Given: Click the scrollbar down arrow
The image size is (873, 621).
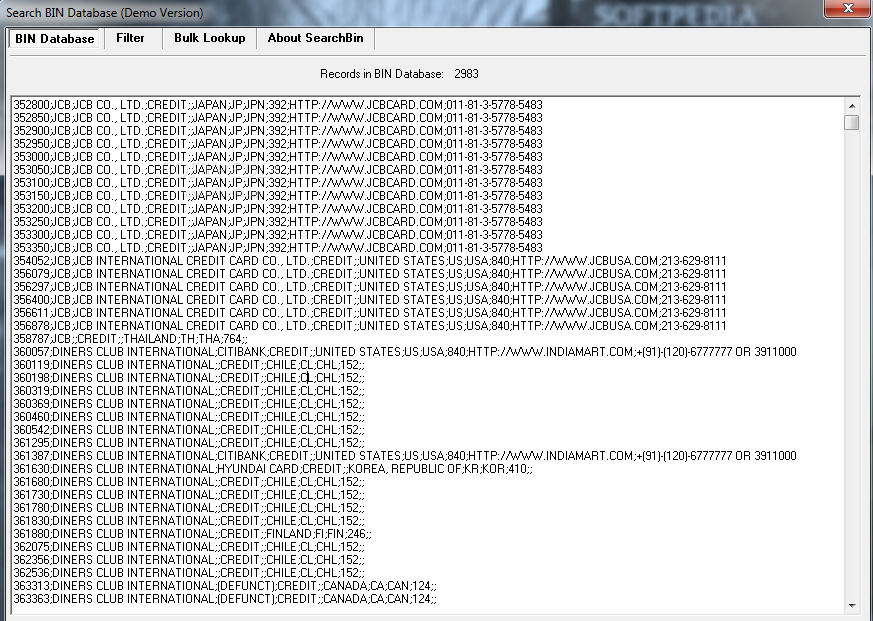Looking at the screenshot, I should (x=852, y=605).
